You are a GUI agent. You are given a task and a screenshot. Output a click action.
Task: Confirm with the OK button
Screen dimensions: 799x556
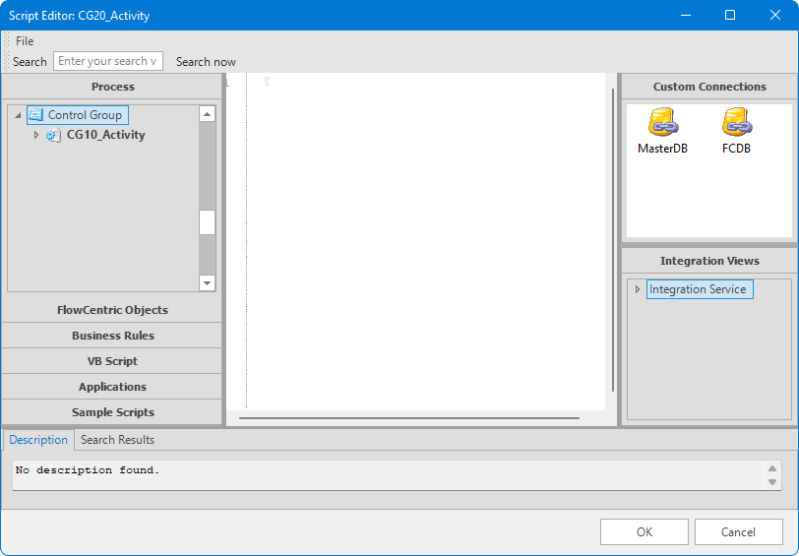pyautogui.click(x=644, y=532)
